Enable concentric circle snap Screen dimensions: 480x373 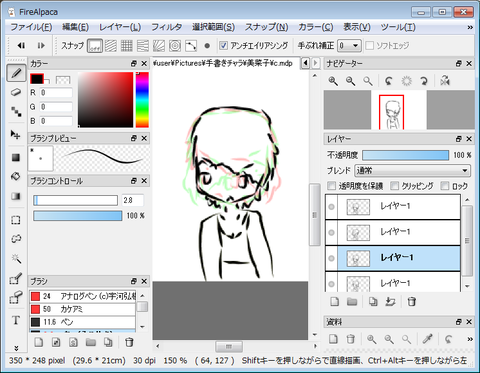tap(175, 46)
